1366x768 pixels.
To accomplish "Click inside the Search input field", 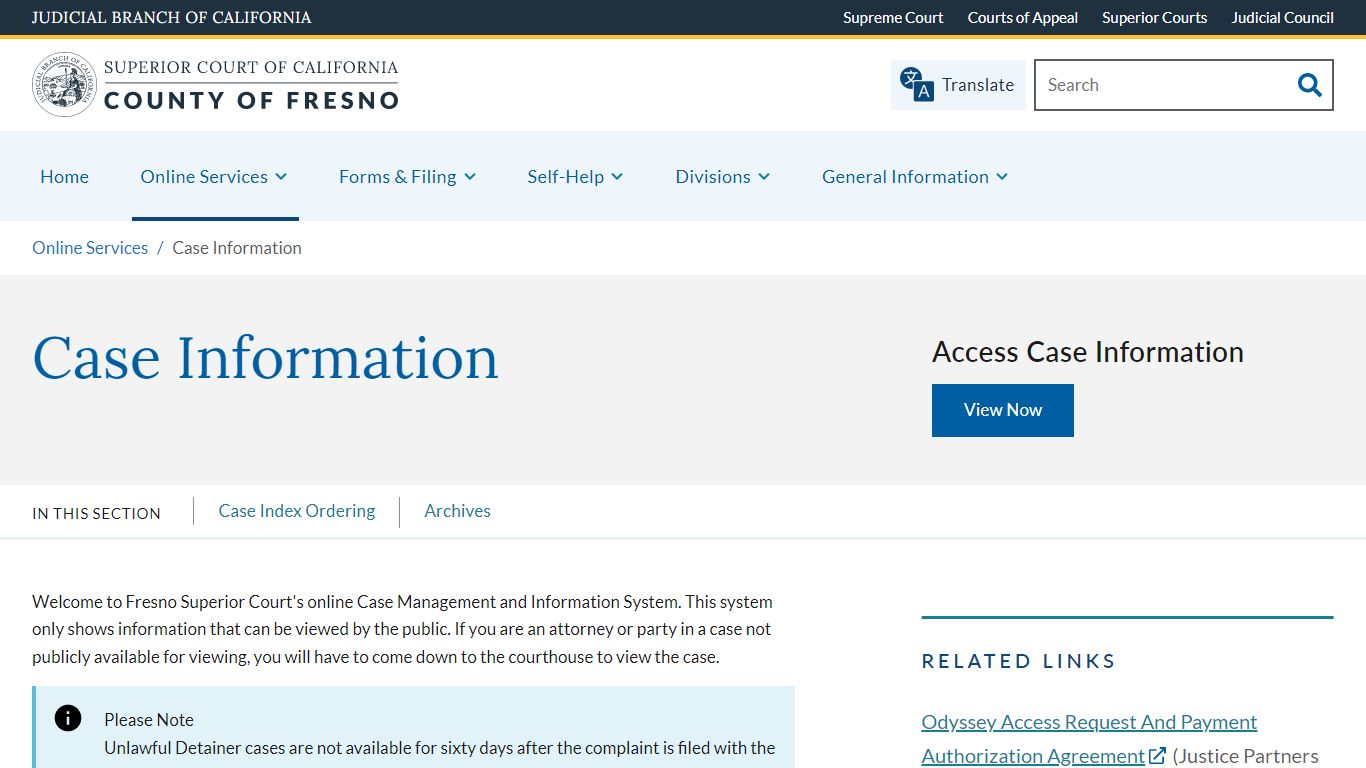I will 1150,85.
